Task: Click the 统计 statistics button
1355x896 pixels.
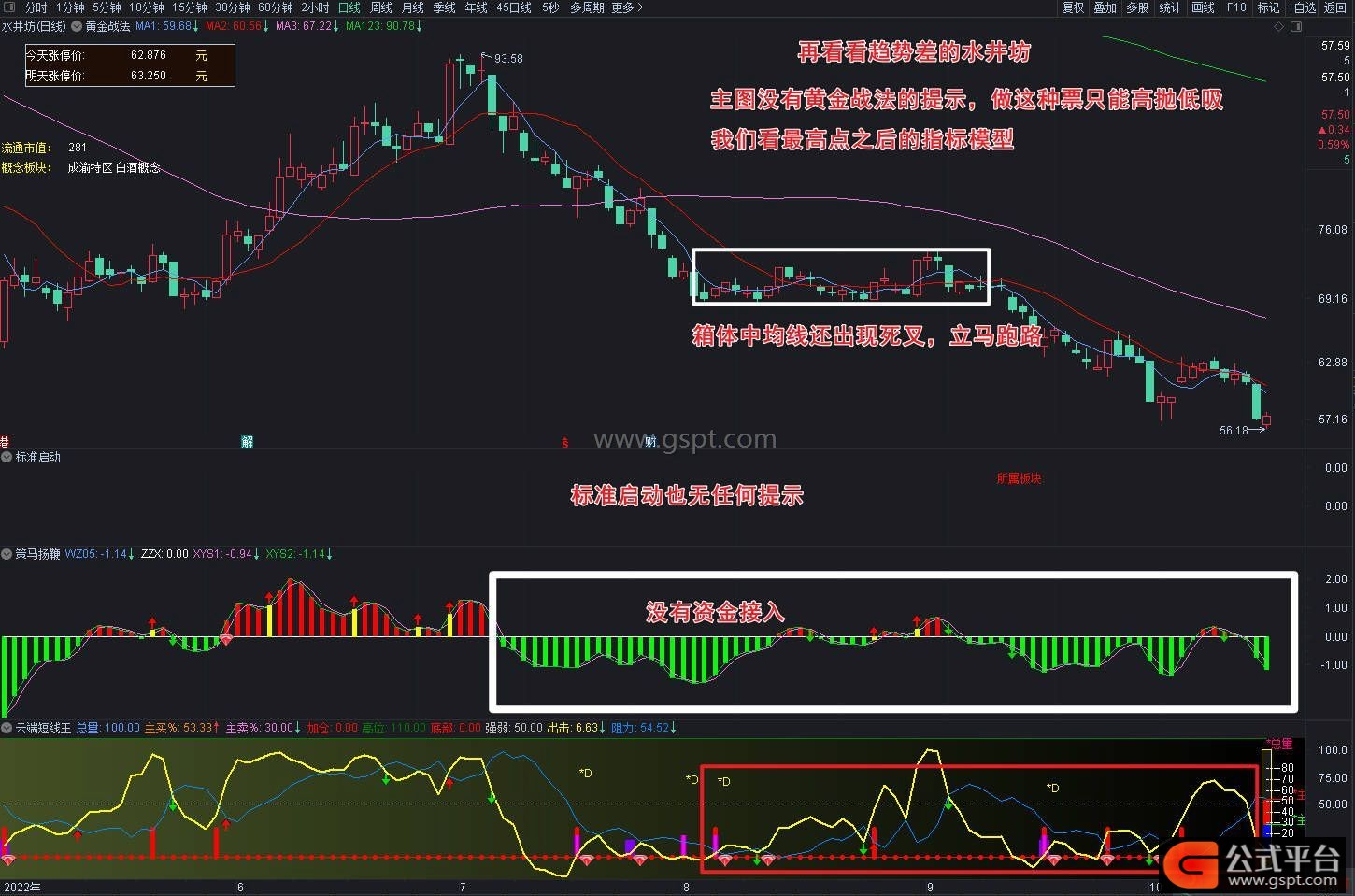Action: (x=1170, y=7)
